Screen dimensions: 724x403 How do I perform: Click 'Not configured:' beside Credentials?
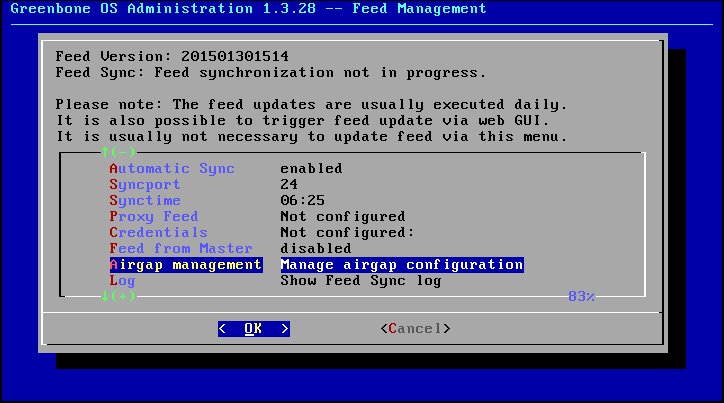point(347,232)
